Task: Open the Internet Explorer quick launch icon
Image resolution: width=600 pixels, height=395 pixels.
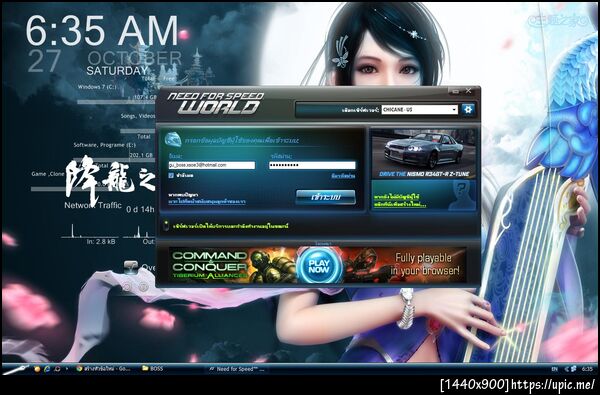Action: click(47, 369)
